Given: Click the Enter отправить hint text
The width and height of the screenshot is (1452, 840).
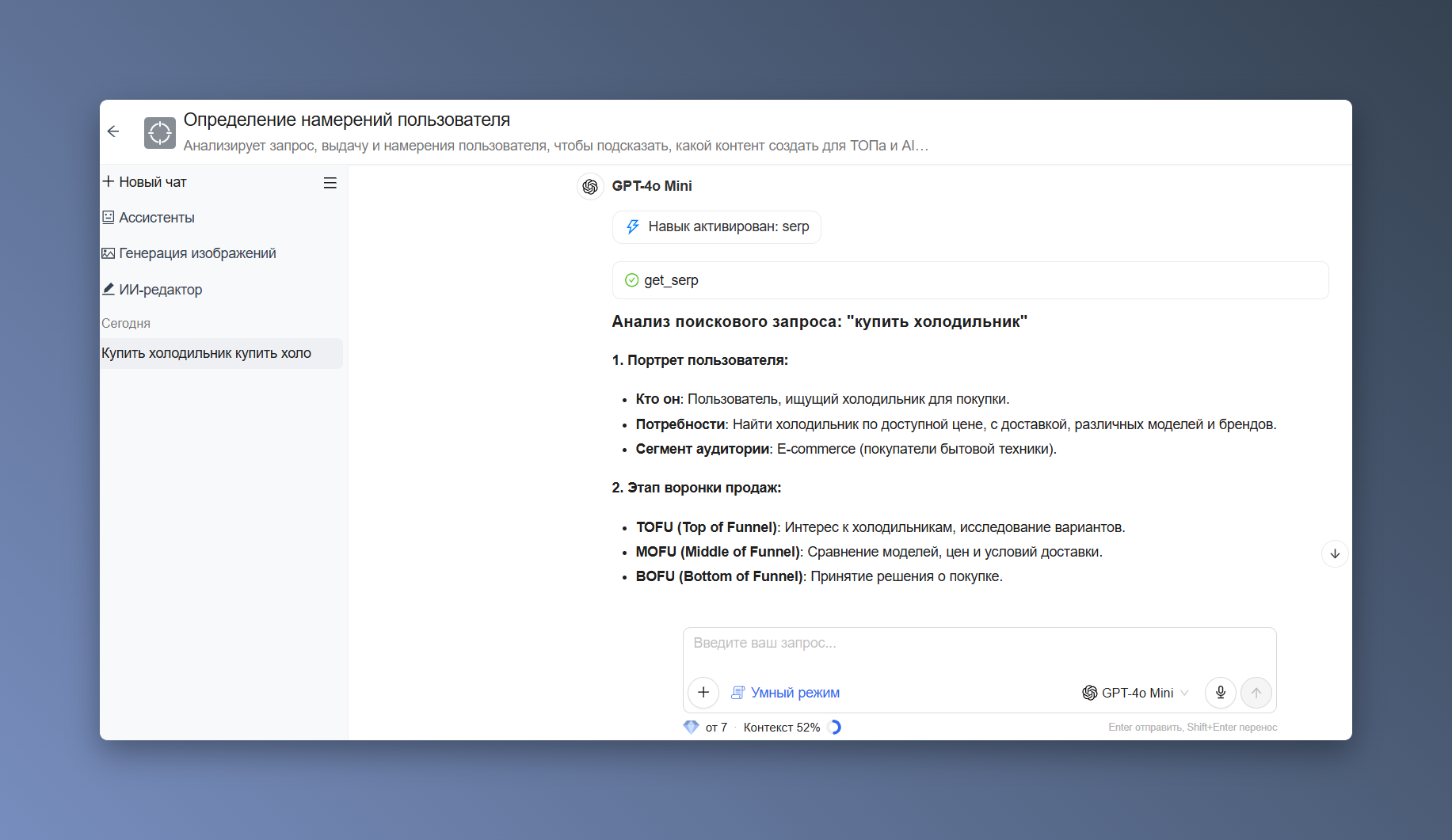Looking at the screenshot, I should pos(1192,727).
